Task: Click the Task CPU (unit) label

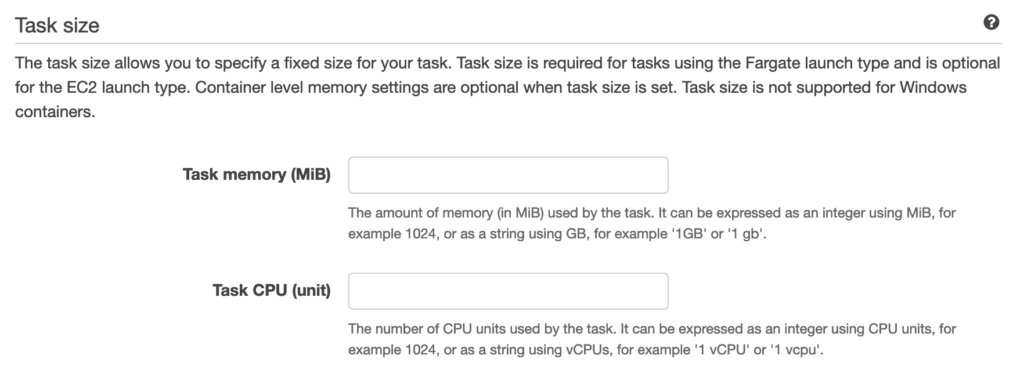Action: [272, 291]
